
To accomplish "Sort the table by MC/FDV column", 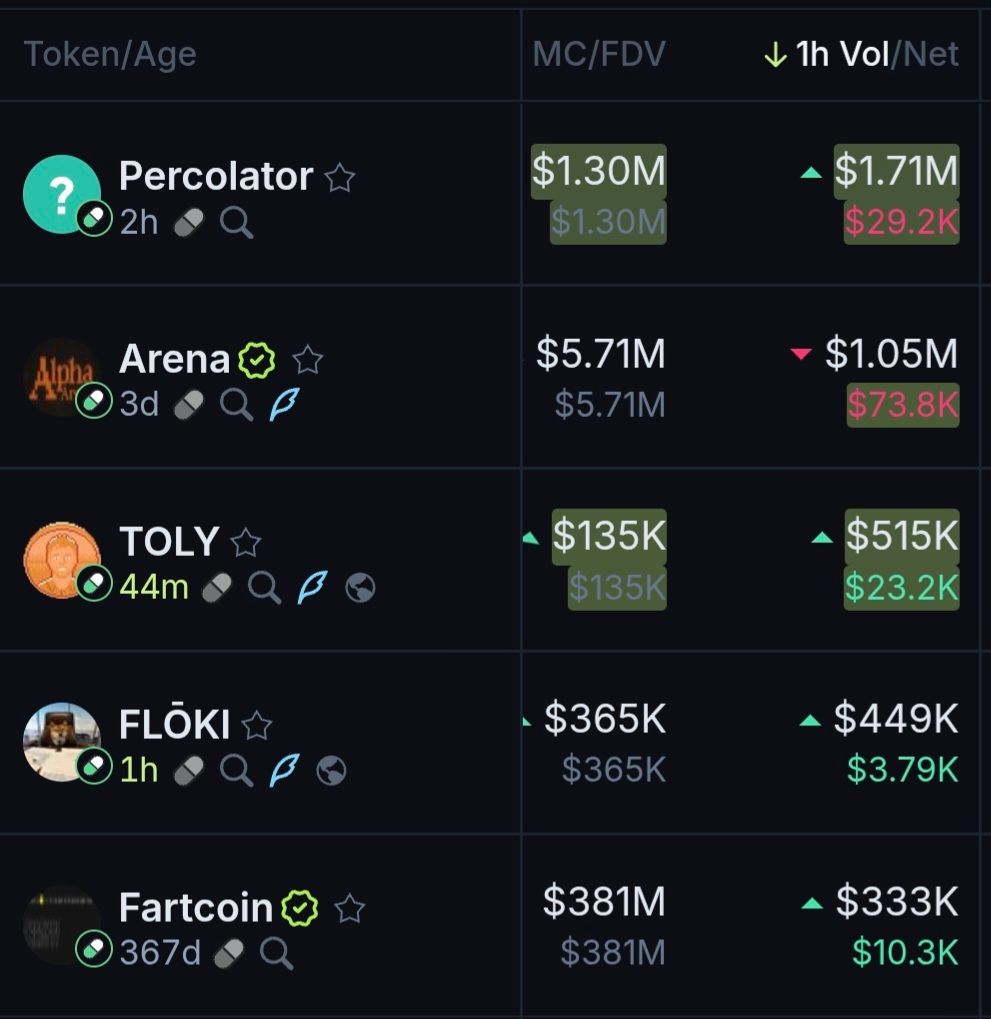I will [x=598, y=55].
